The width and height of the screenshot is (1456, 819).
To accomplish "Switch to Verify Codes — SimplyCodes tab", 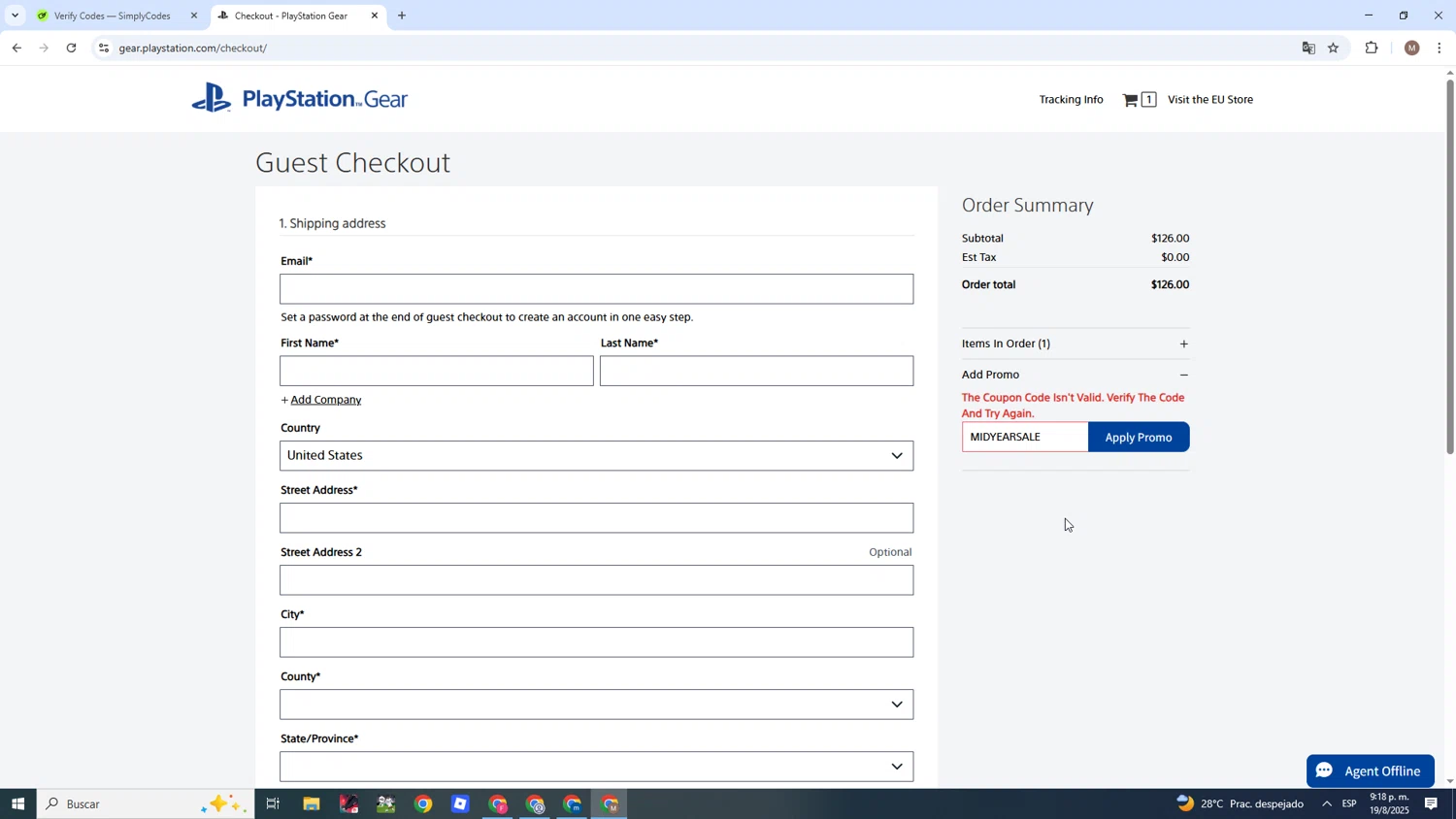I will point(112,16).
